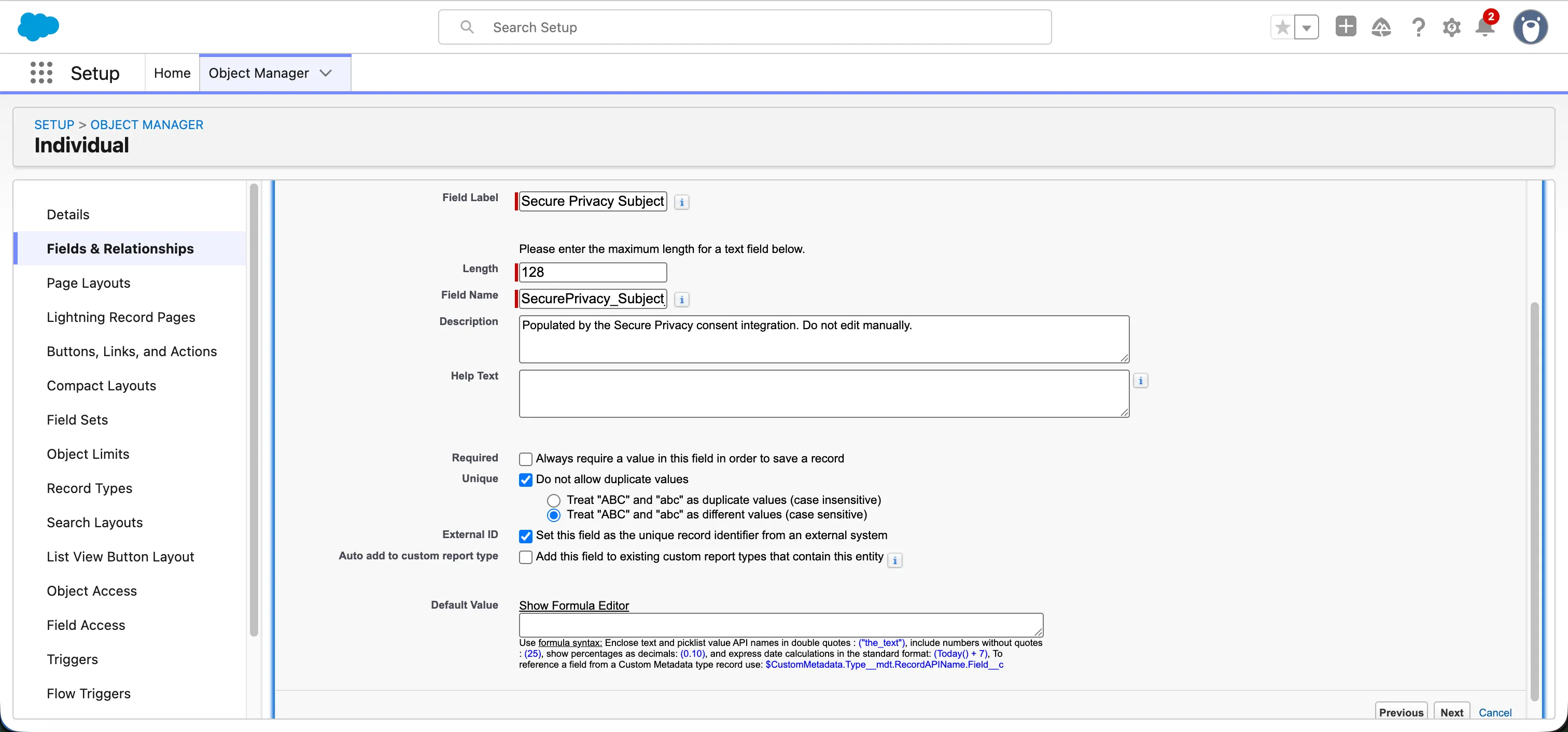Click the search magnifier icon
The image size is (1568, 732).
coord(467,27)
